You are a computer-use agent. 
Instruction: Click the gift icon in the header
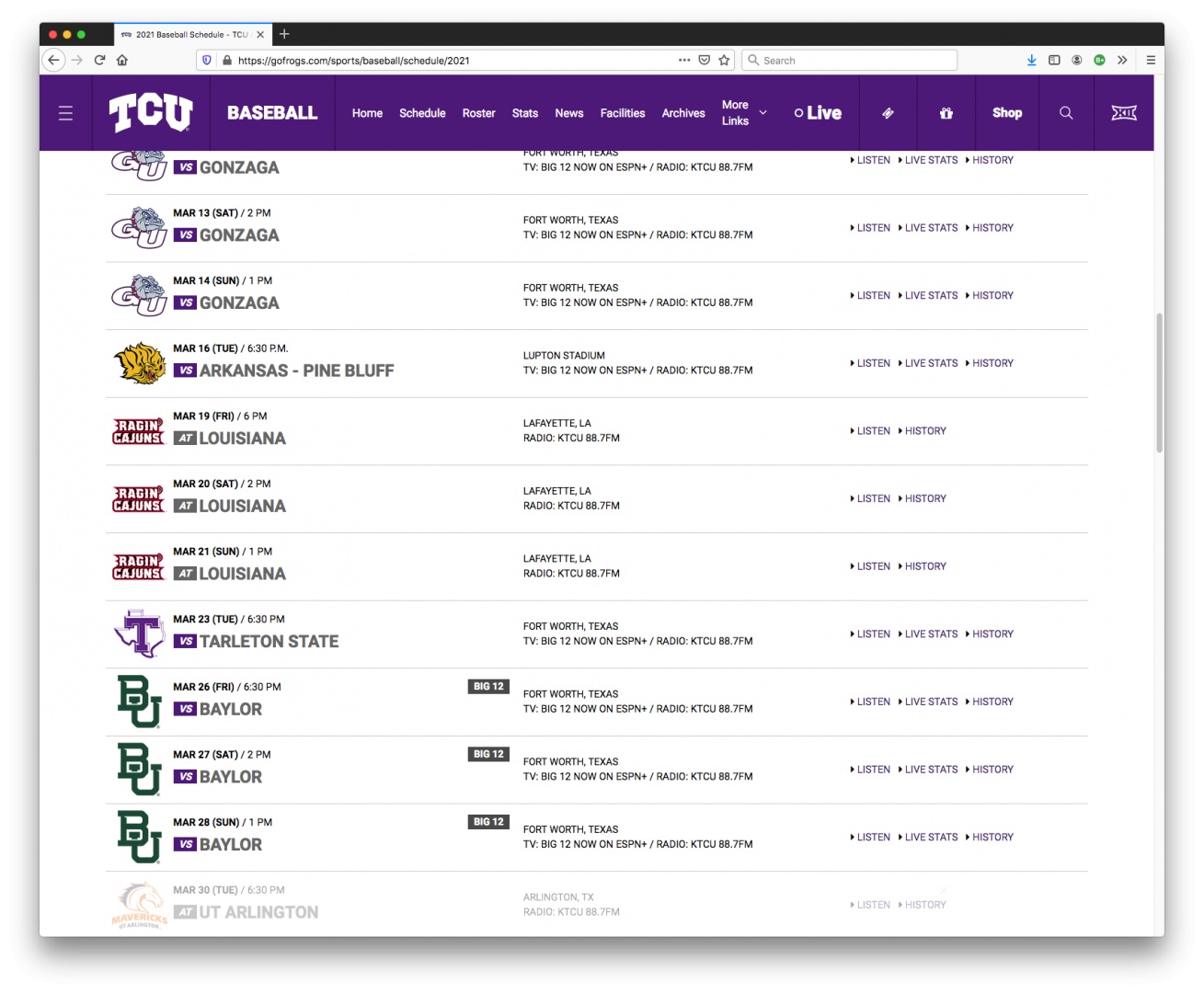pos(946,113)
